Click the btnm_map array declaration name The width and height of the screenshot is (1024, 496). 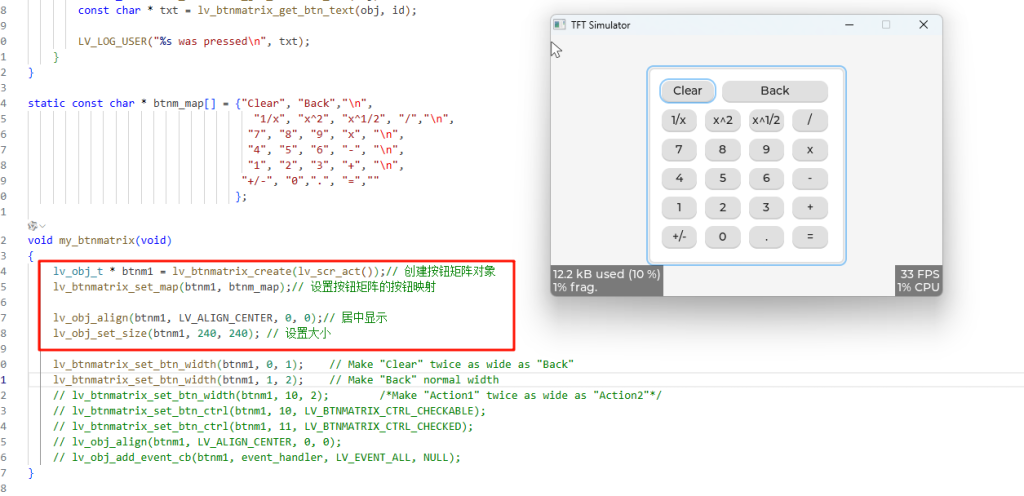click(x=178, y=103)
